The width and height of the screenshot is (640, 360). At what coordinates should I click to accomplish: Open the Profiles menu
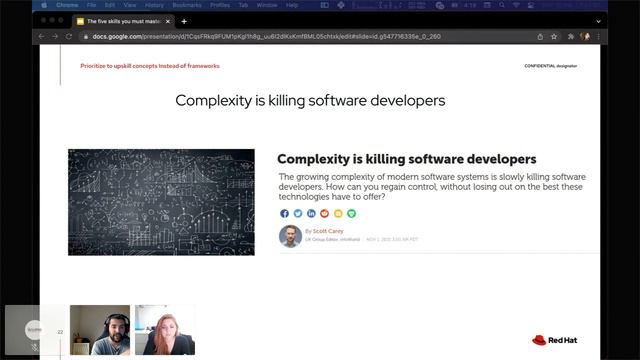[x=220, y=5]
